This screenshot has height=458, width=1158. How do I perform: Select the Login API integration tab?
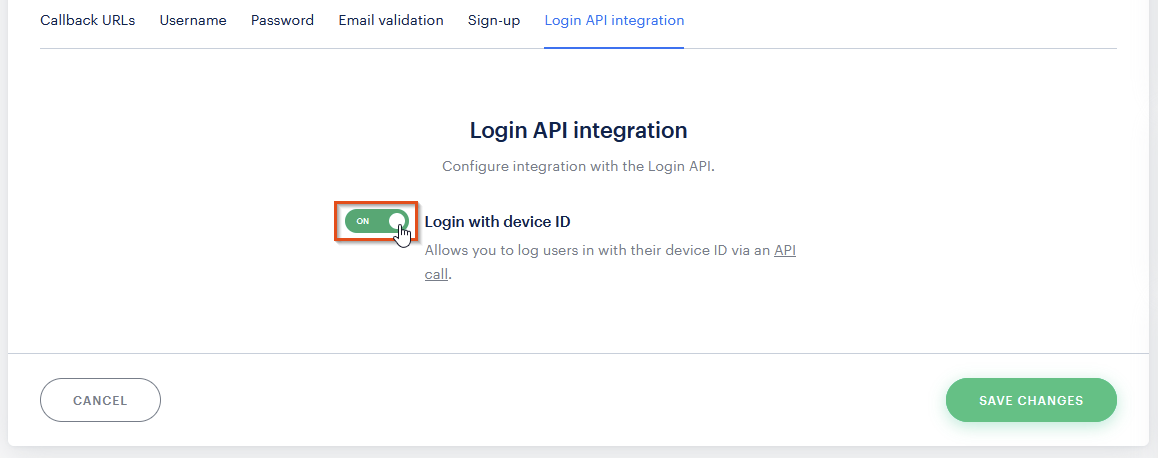click(x=614, y=21)
